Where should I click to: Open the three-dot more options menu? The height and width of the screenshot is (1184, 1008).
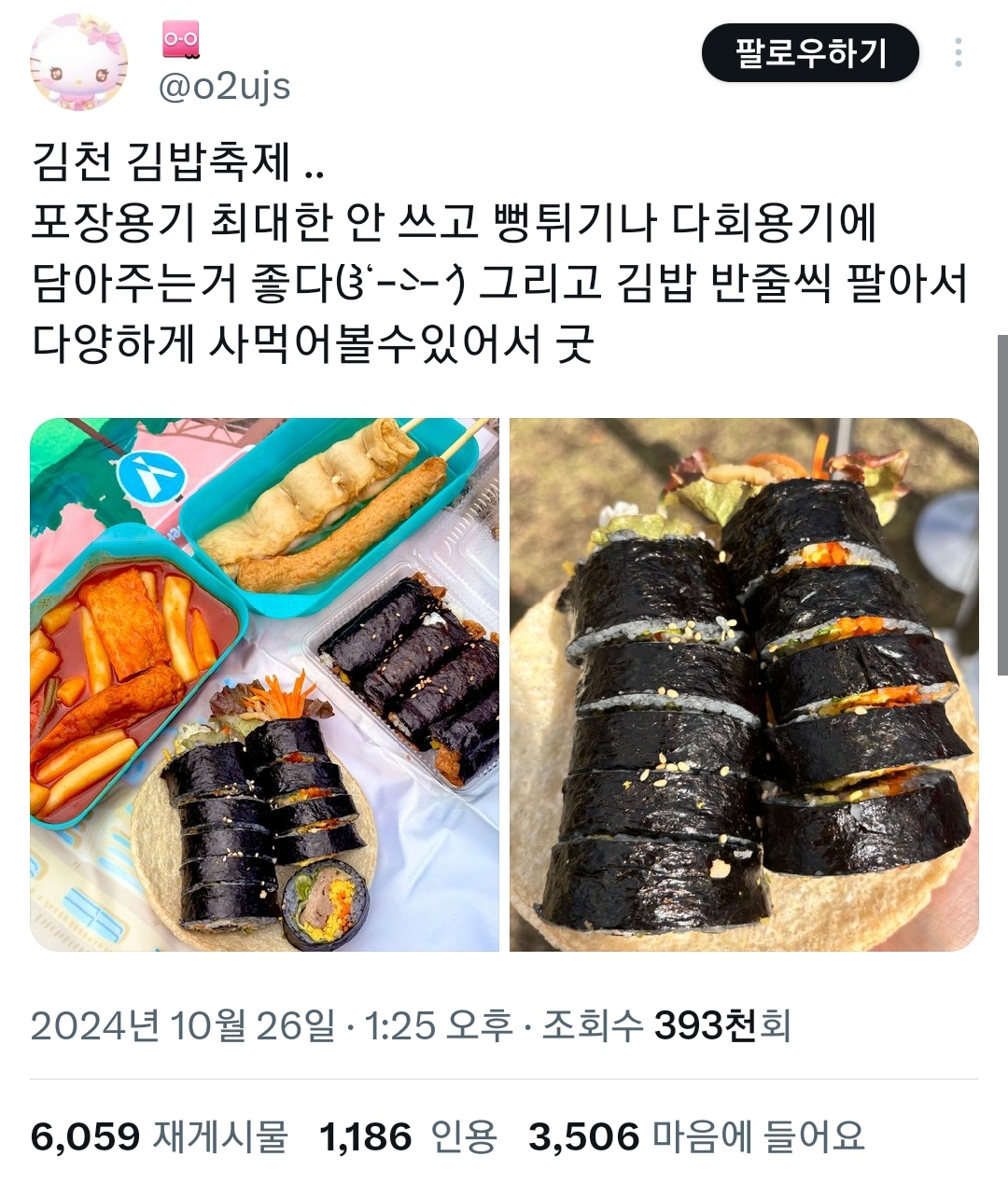[x=958, y=53]
